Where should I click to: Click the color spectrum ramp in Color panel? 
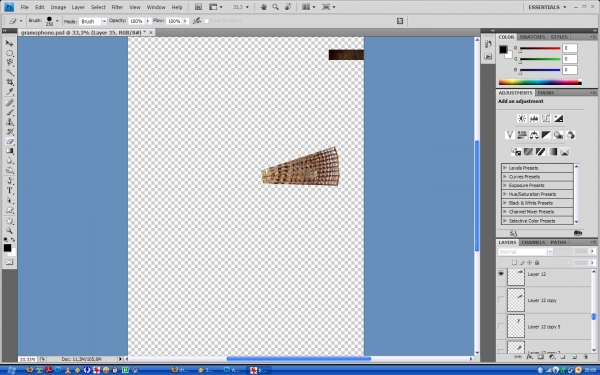pos(540,82)
